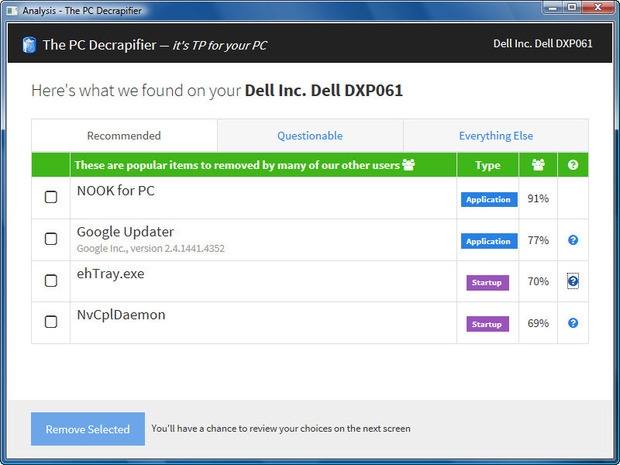Click the Application badge for Google Updater
The height and width of the screenshot is (465, 620).
tap(489, 241)
